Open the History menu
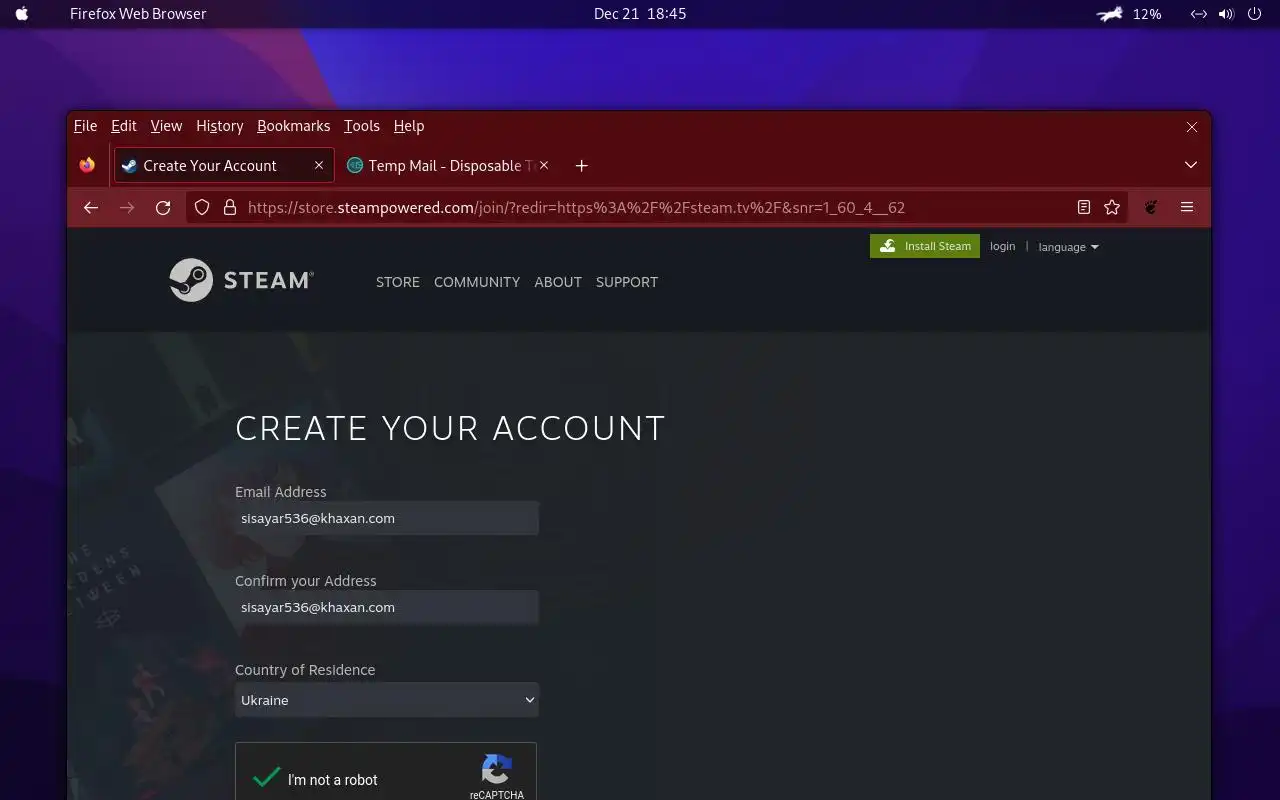 [x=220, y=126]
